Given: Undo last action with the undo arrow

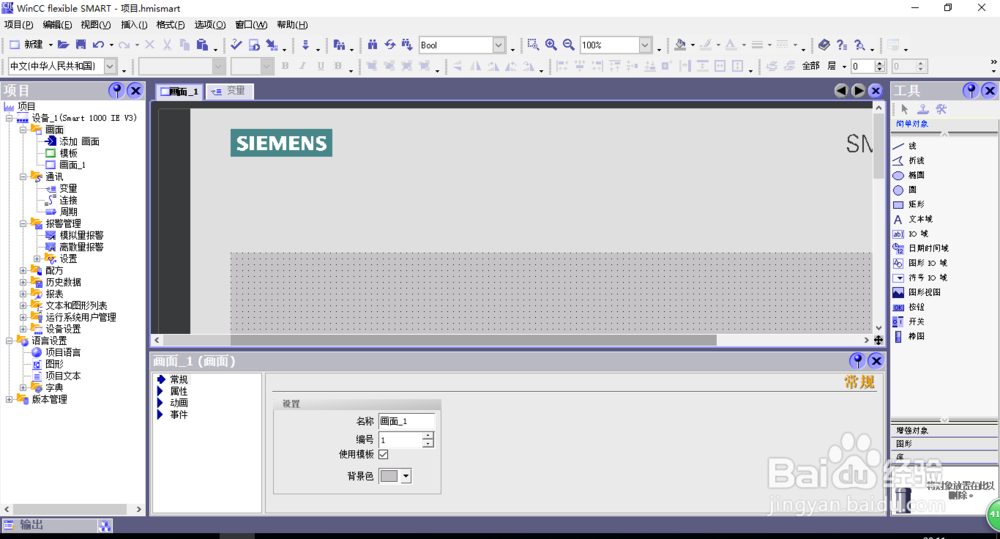Looking at the screenshot, I should pos(98,45).
